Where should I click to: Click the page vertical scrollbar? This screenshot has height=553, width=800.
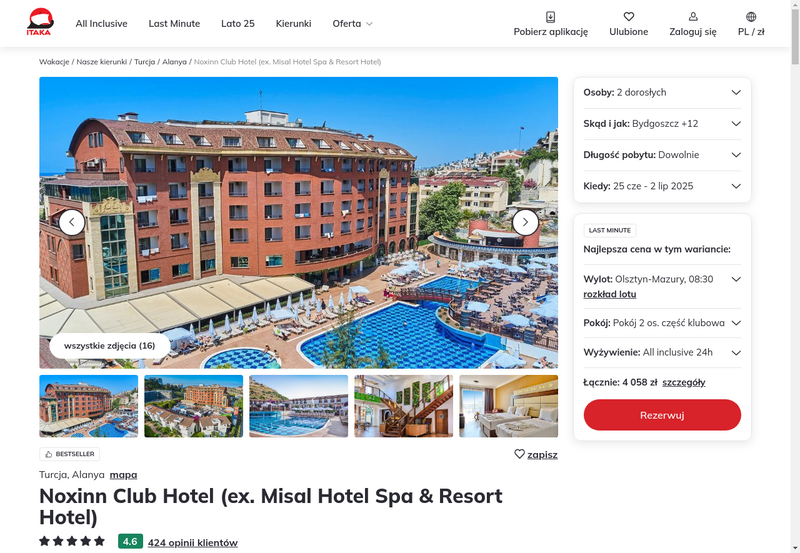pyautogui.click(x=795, y=276)
